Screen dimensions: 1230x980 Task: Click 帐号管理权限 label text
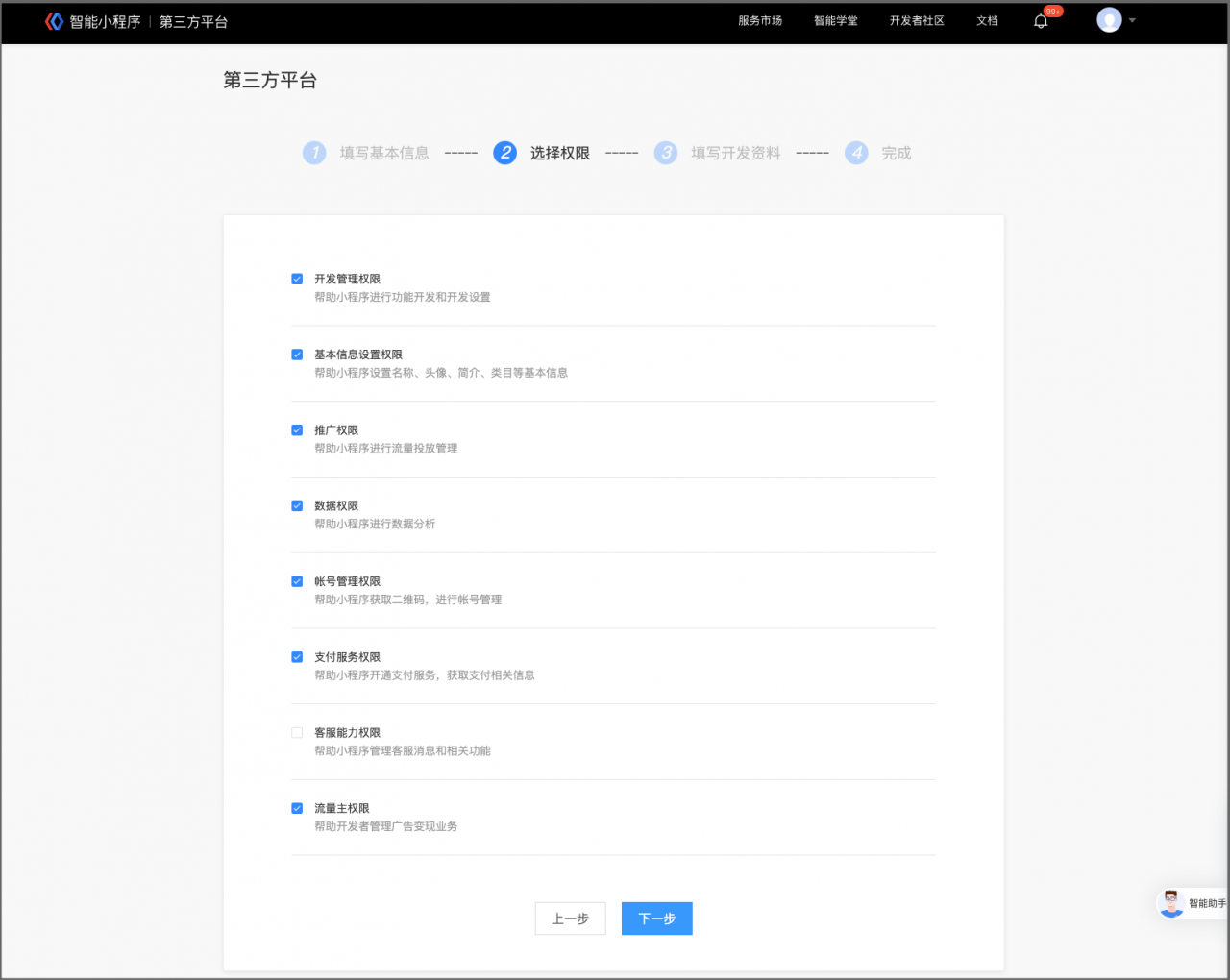(348, 582)
